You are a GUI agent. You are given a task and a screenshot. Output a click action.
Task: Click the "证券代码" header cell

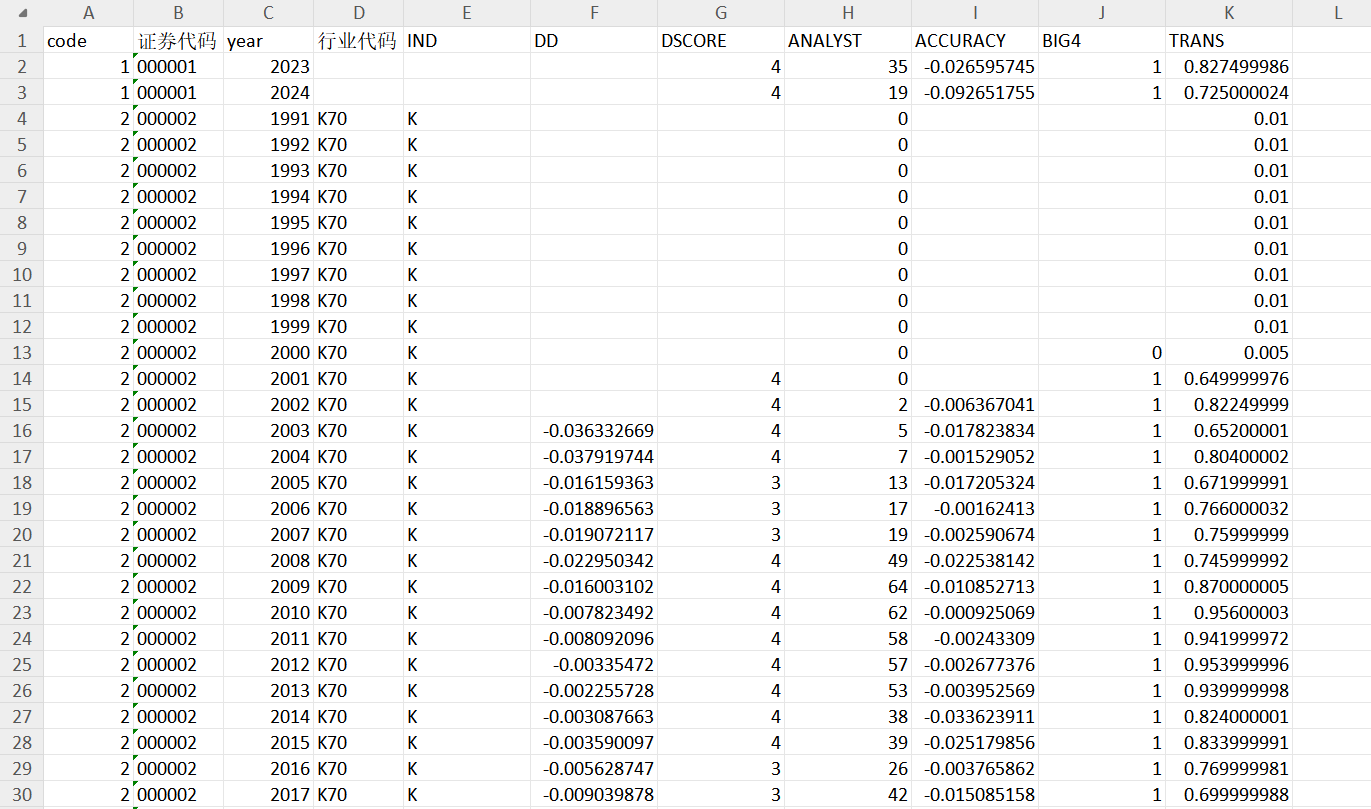[178, 41]
